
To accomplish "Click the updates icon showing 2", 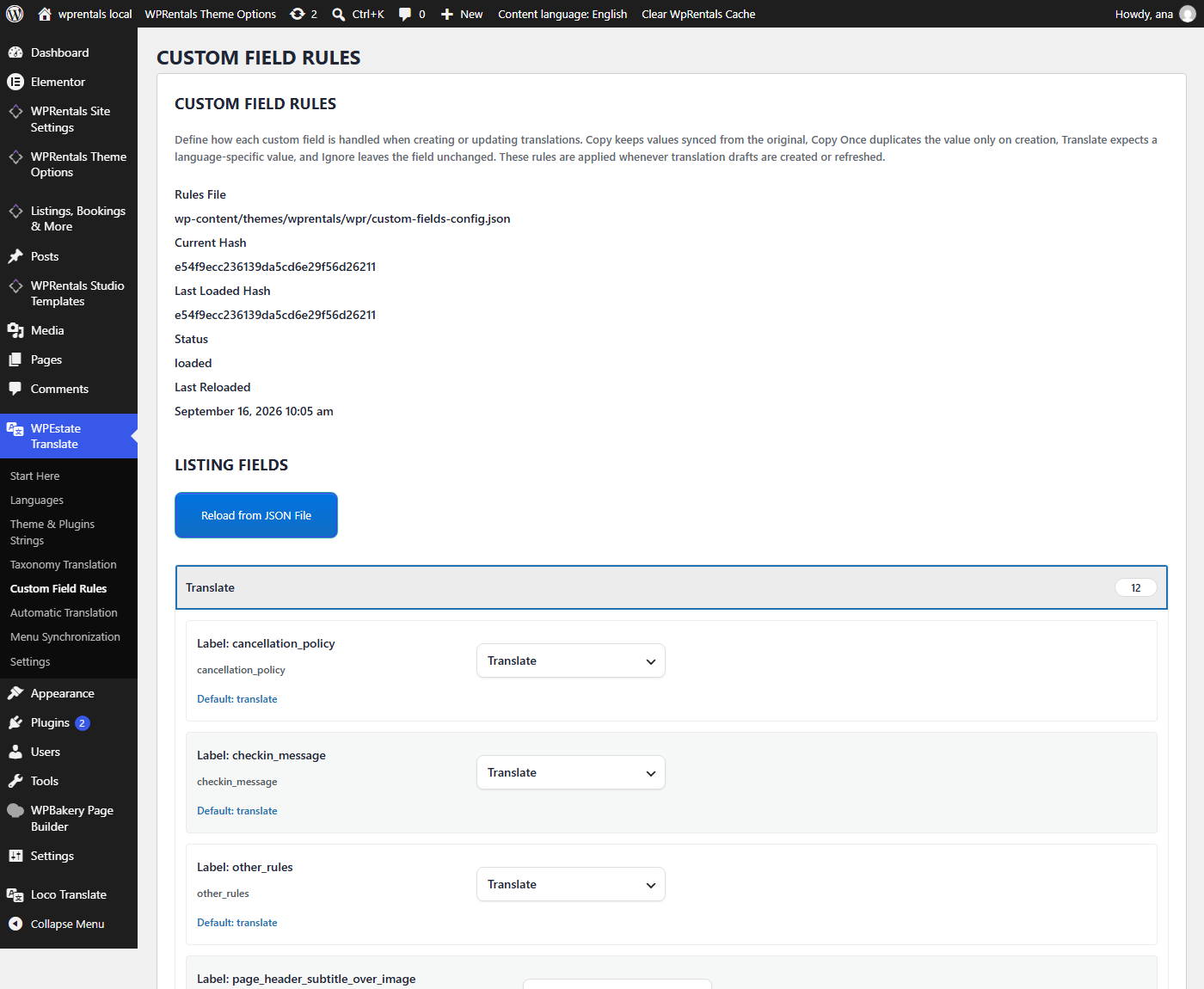I will [x=298, y=14].
